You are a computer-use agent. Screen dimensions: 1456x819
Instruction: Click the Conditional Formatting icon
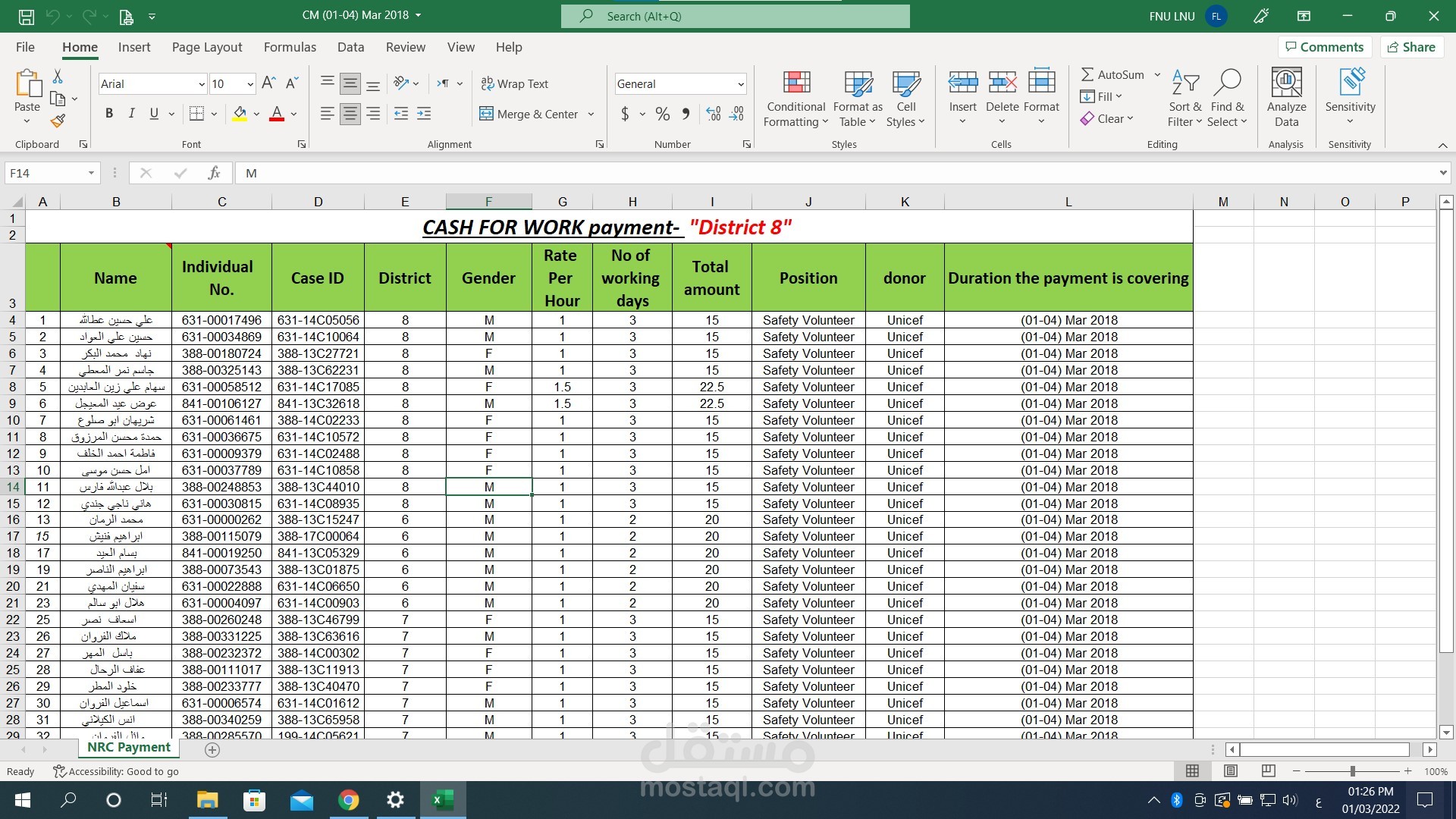point(796,83)
